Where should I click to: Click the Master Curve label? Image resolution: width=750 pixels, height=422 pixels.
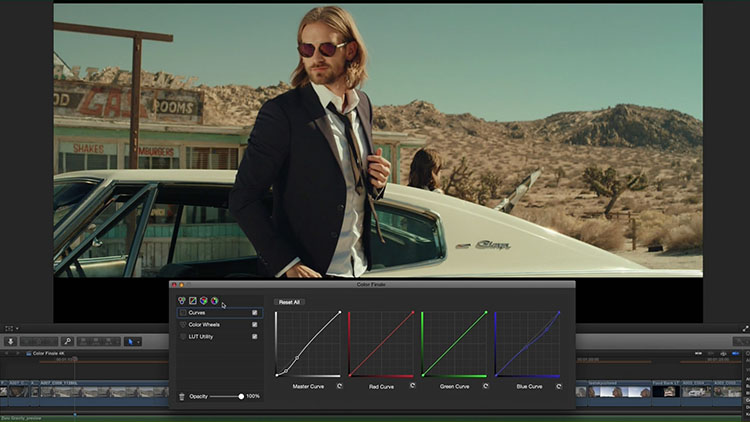click(x=308, y=386)
